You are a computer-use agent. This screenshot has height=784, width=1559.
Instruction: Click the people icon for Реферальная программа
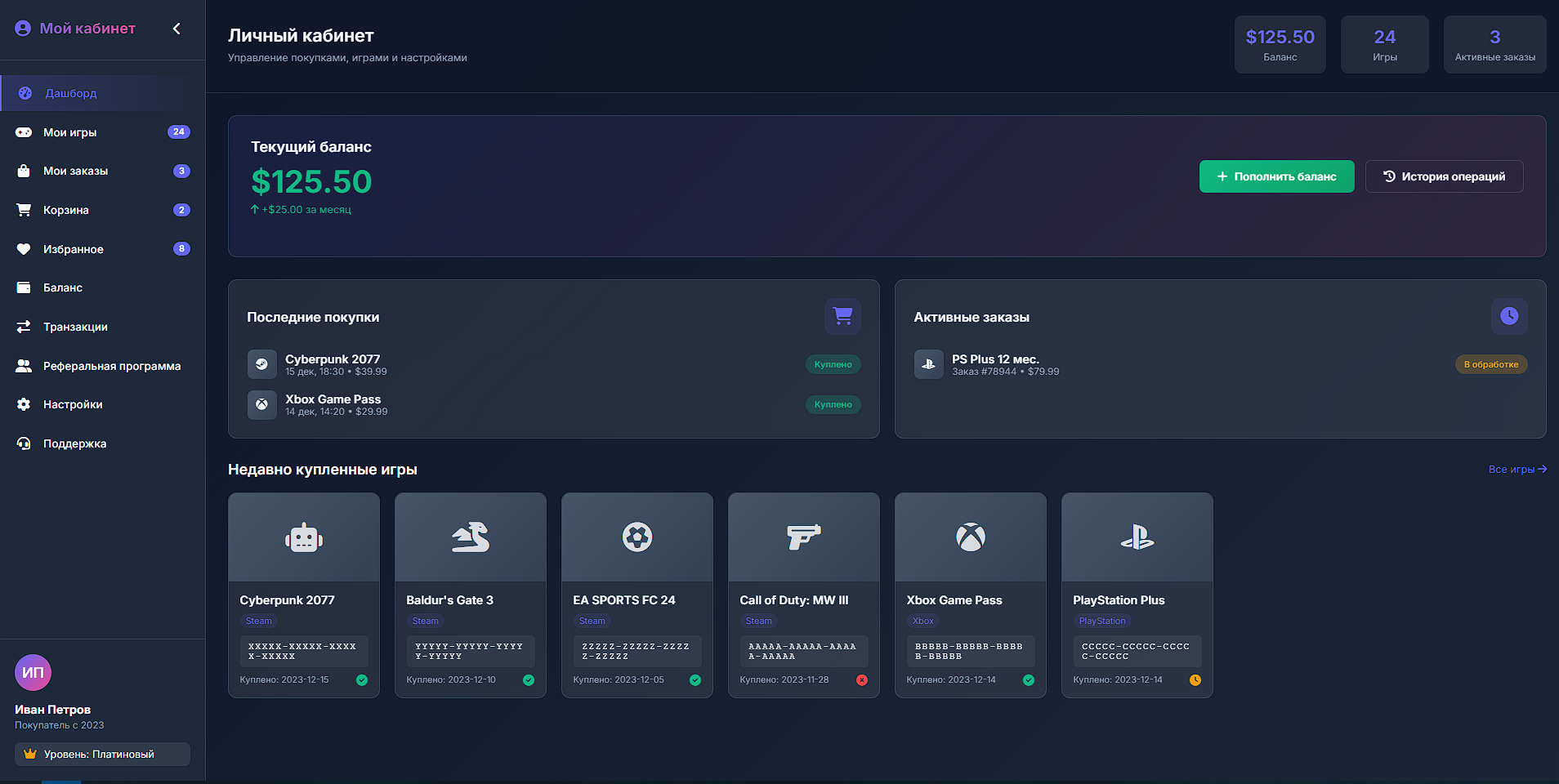[x=24, y=366]
